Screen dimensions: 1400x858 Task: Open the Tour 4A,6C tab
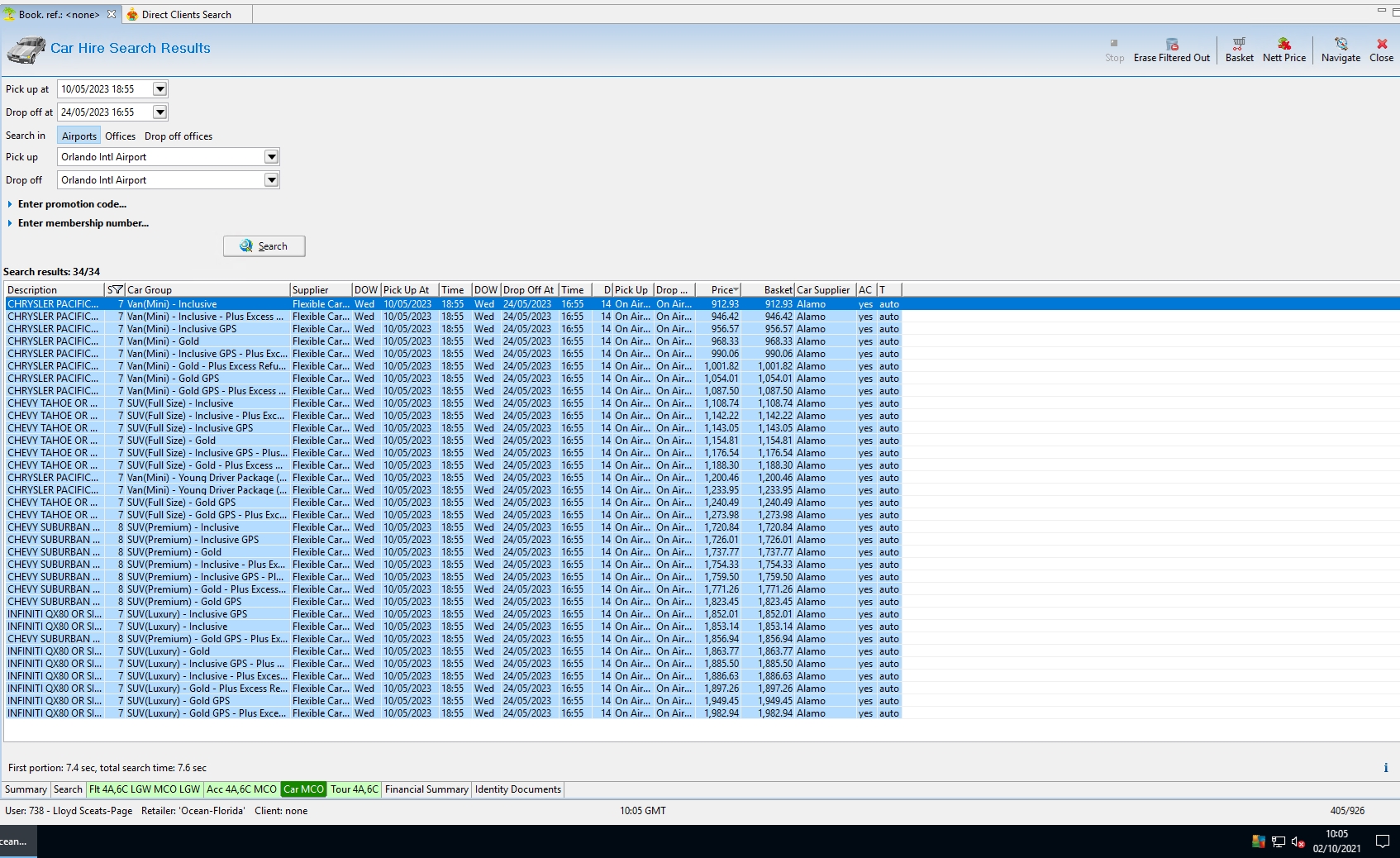355,789
